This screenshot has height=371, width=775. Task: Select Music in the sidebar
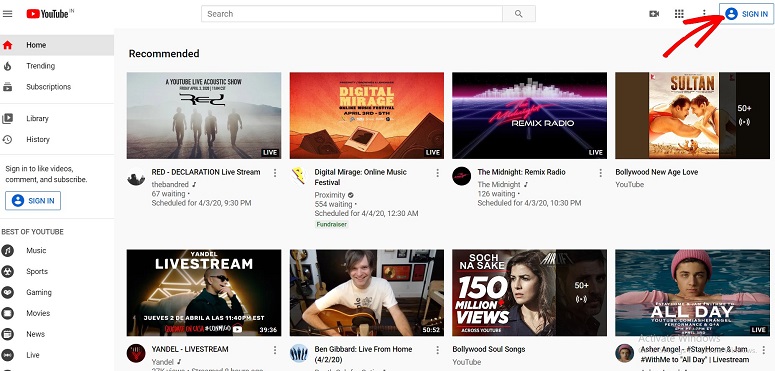point(57,250)
